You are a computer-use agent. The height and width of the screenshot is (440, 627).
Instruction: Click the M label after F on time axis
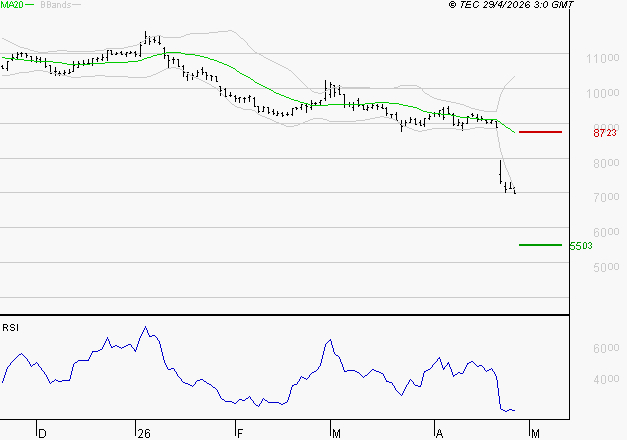coord(336,434)
